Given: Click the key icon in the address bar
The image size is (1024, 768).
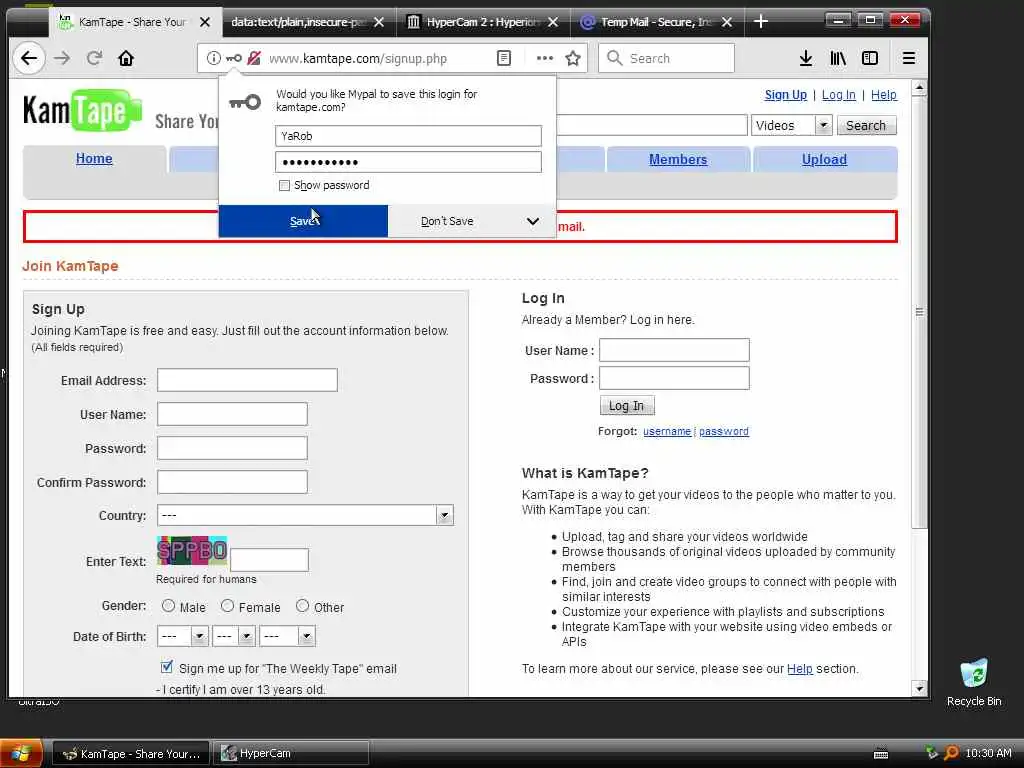Looking at the screenshot, I should coord(233,58).
